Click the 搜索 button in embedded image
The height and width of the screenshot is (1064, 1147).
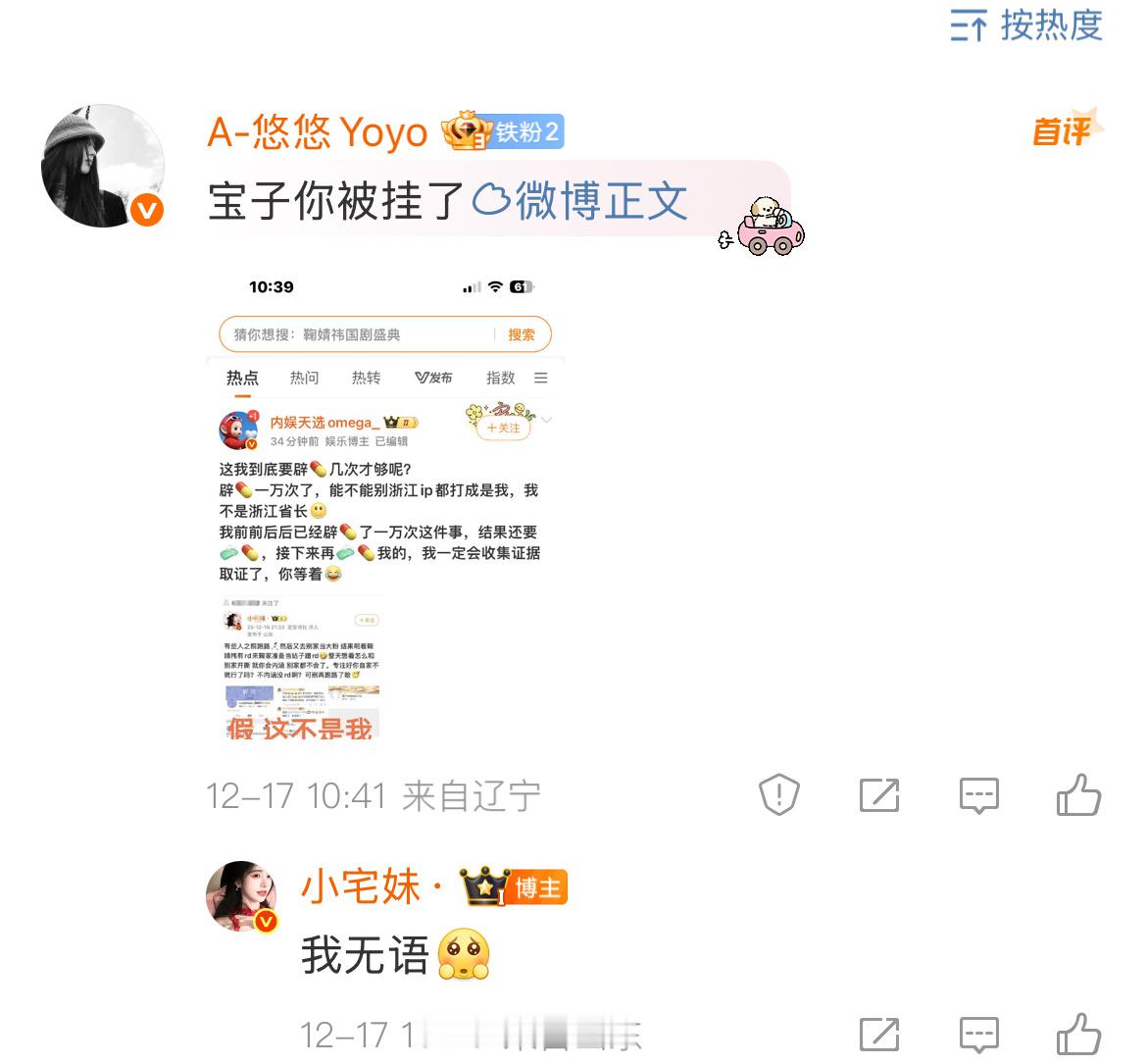[522, 334]
